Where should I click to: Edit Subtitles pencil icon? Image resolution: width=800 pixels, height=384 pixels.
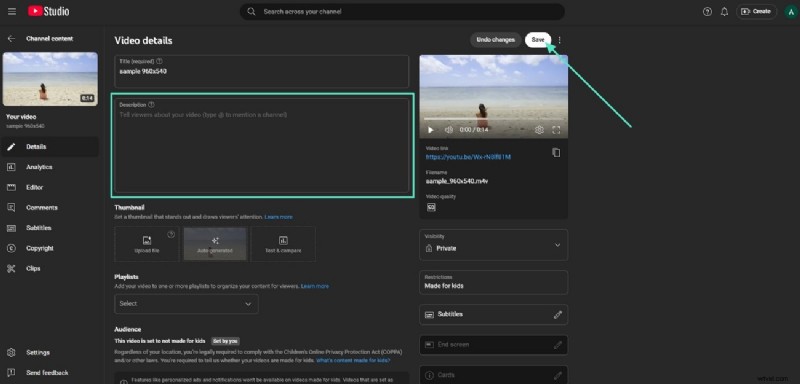click(x=558, y=315)
